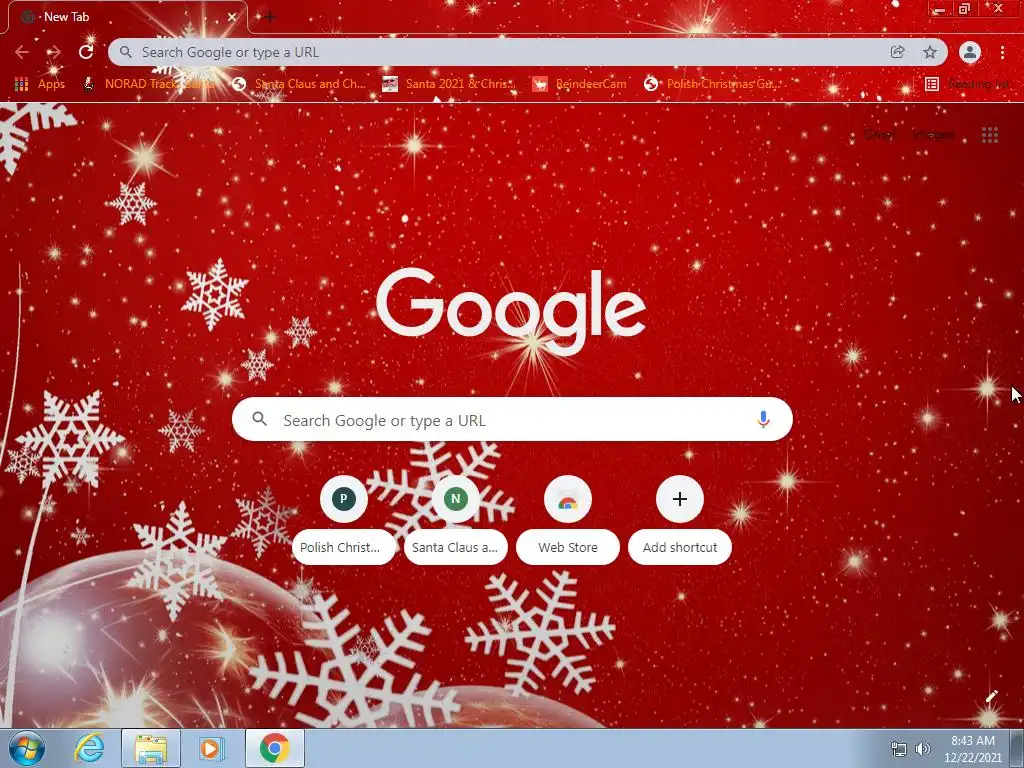Open the Google apps grid
1024x768 pixels.
click(990, 135)
